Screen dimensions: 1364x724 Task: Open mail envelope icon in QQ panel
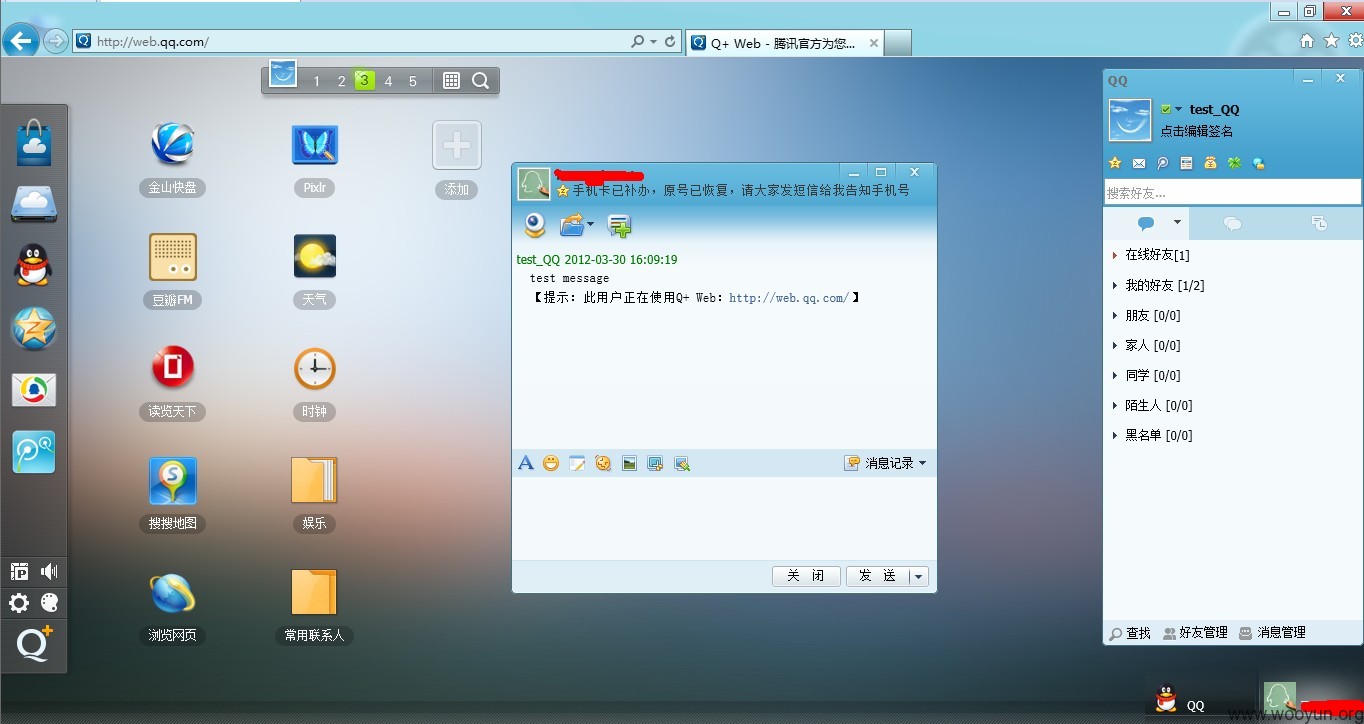tap(1139, 163)
